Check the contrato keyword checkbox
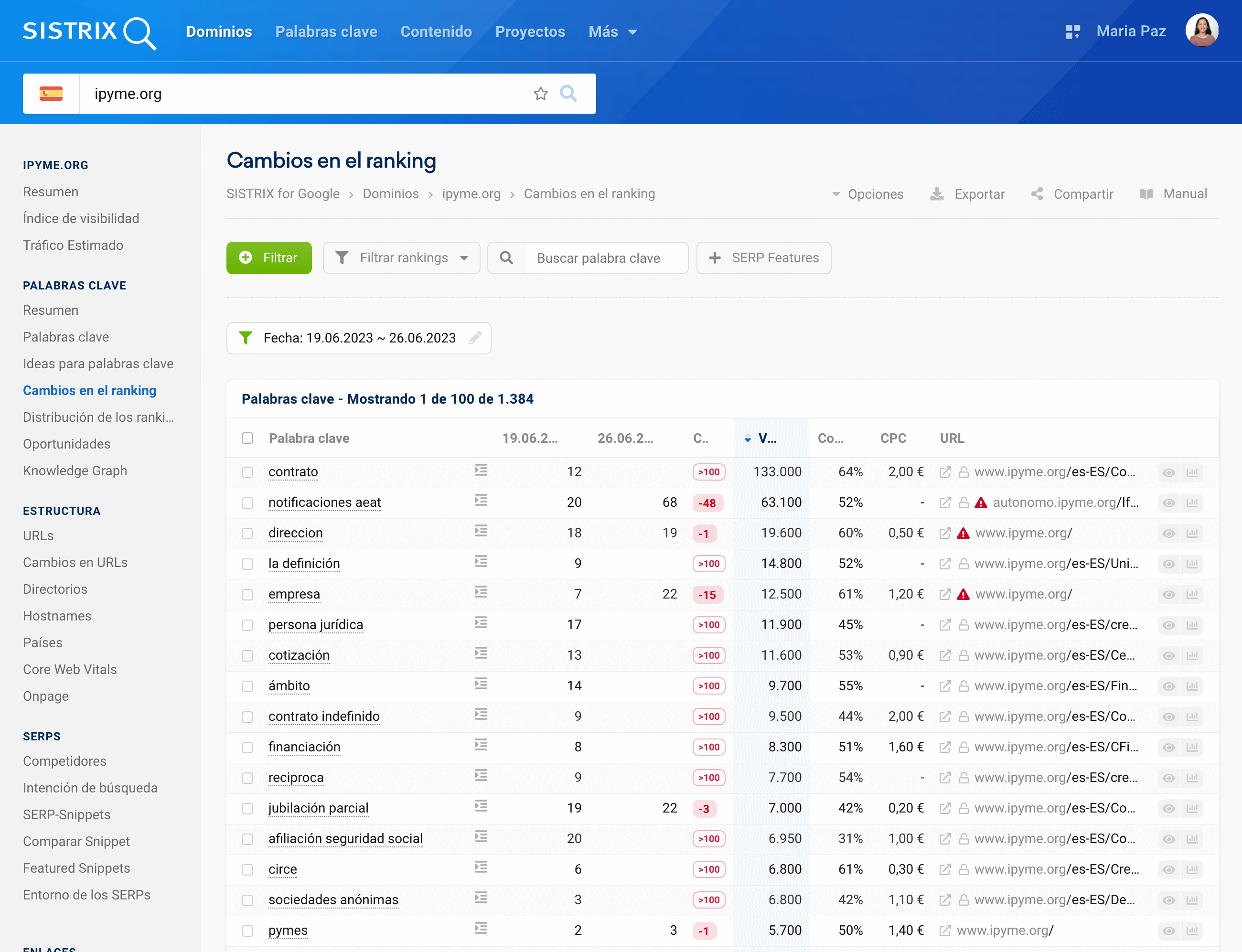 coord(247,472)
